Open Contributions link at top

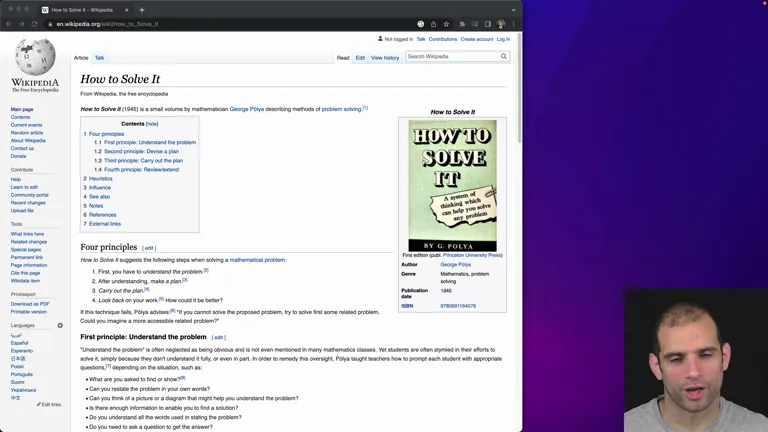(443, 39)
